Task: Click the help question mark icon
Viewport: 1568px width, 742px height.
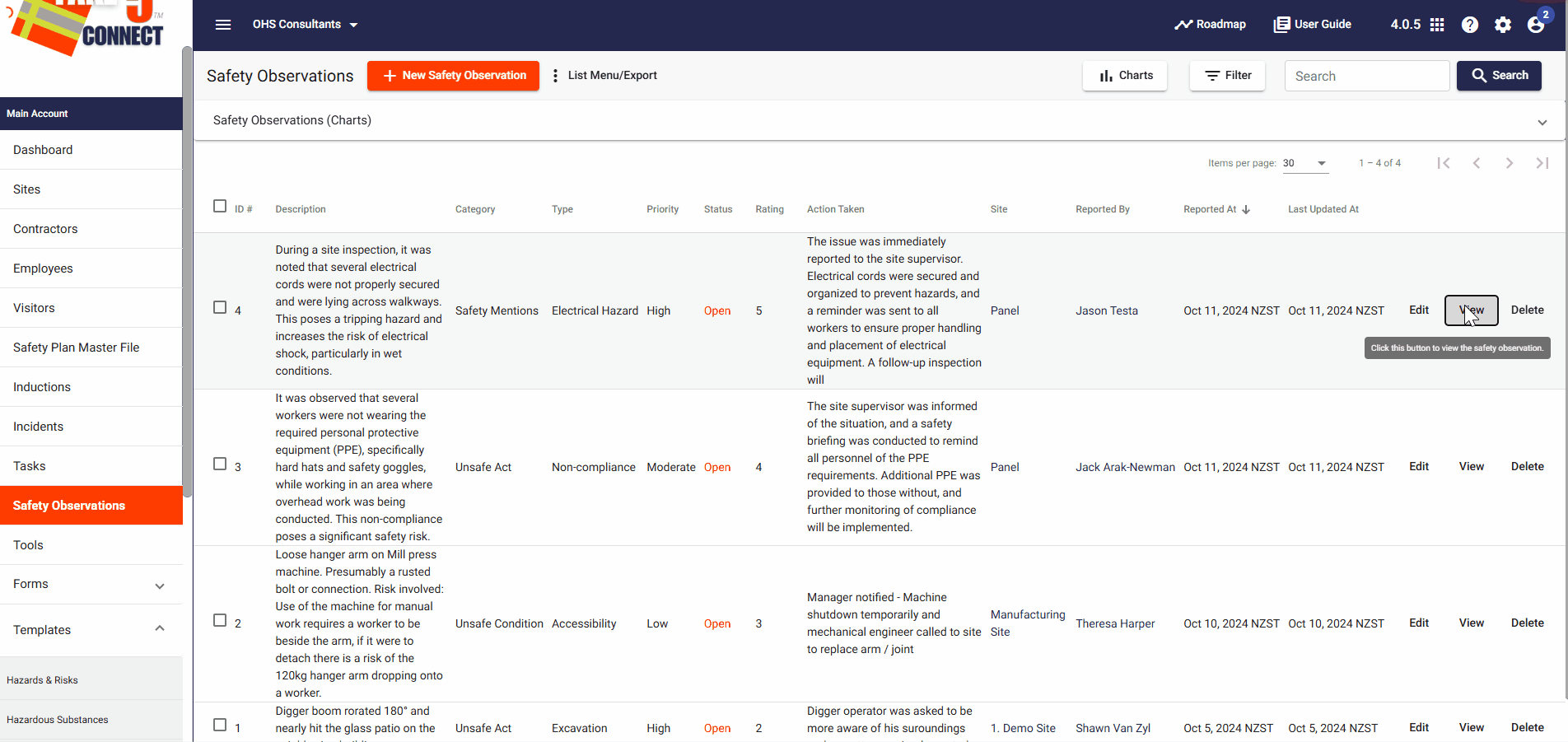Action: pos(1470,25)
